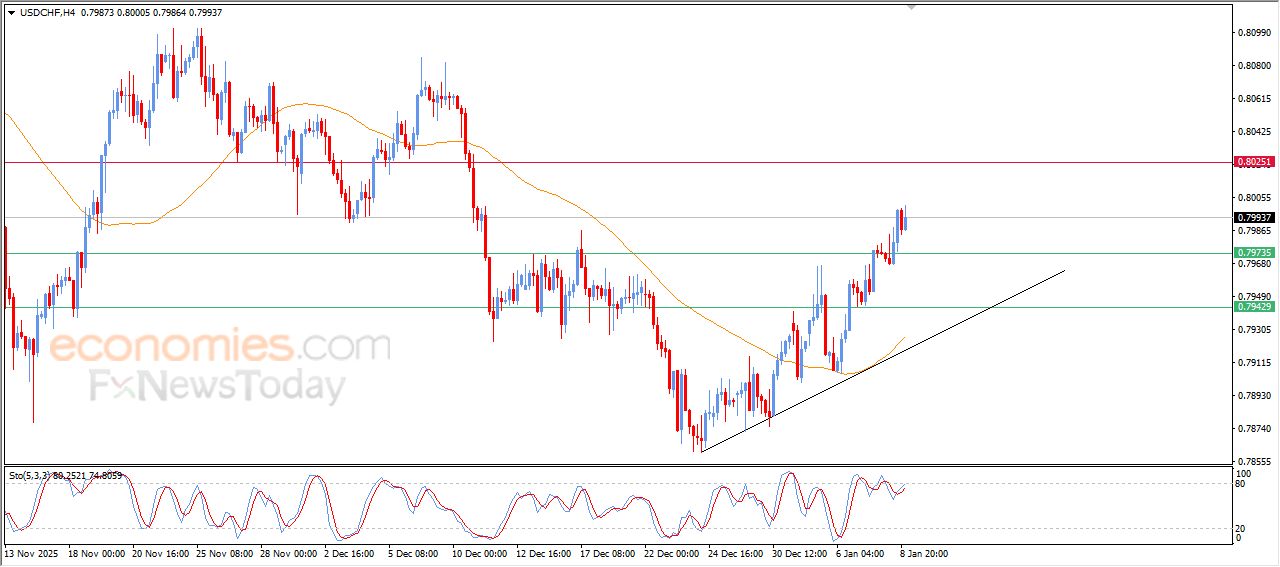Click the stochastic 20 level axis label

1243,527
